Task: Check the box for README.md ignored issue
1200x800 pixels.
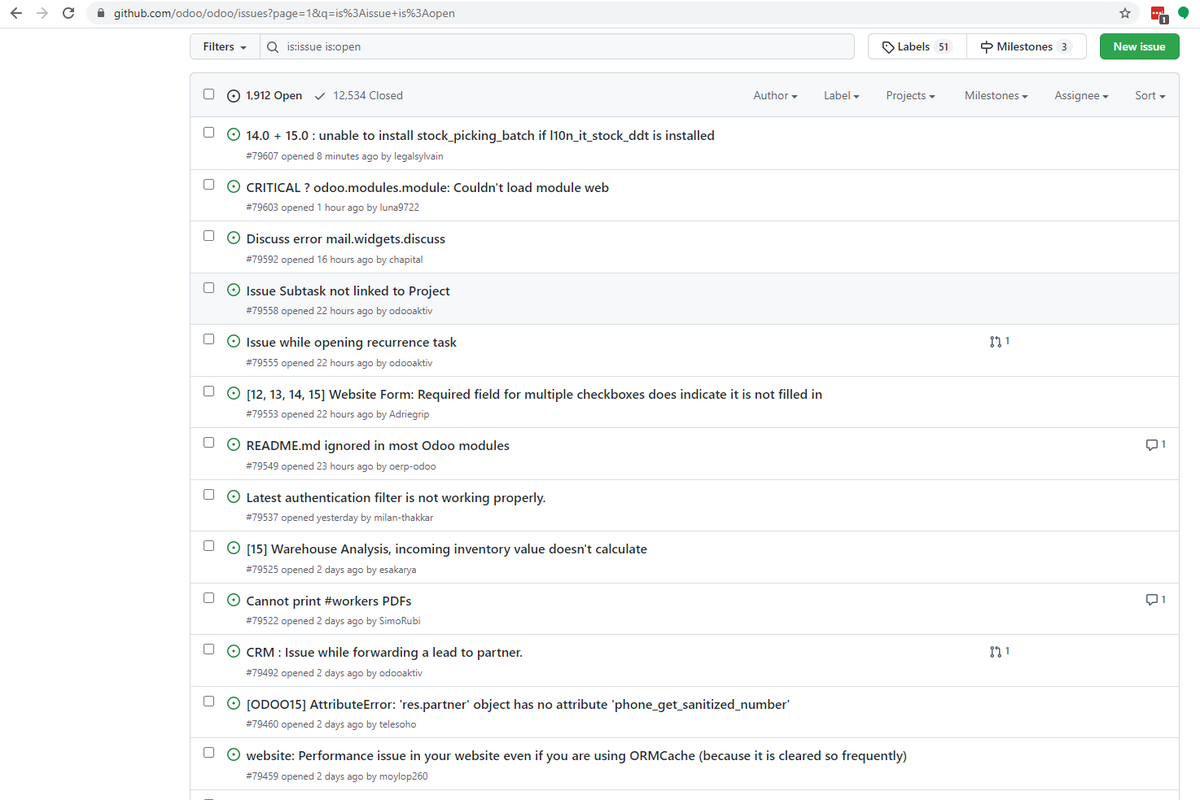Action: pos(209,442)
